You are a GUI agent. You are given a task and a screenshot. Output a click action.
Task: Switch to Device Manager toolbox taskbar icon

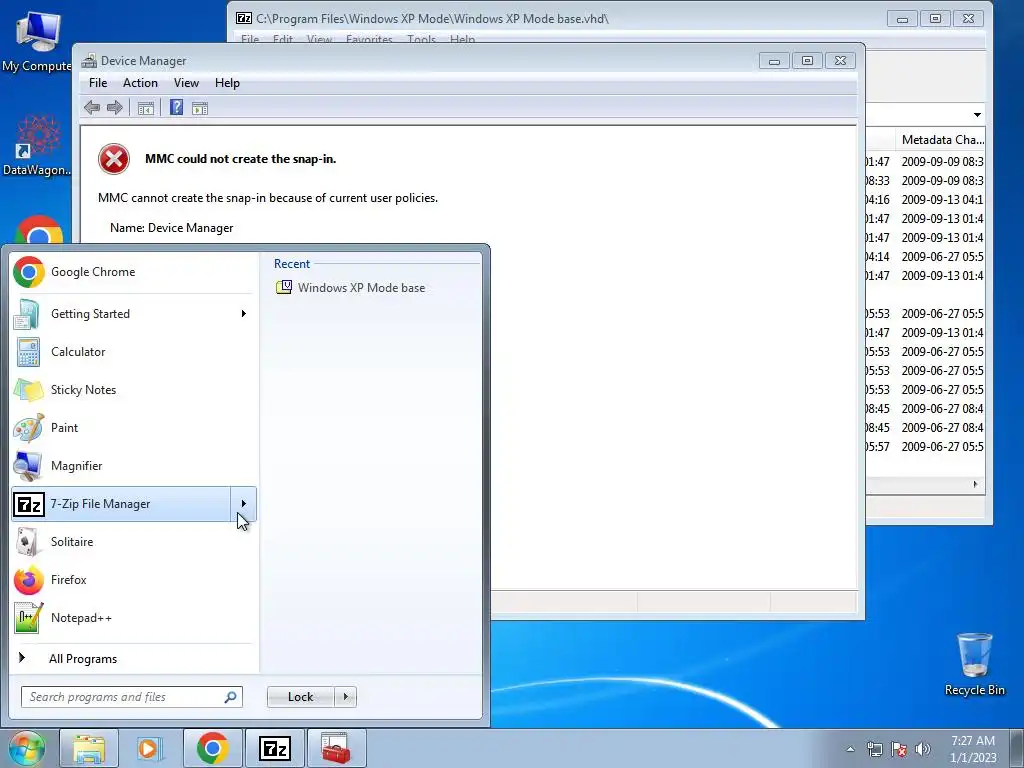point(336,748)
